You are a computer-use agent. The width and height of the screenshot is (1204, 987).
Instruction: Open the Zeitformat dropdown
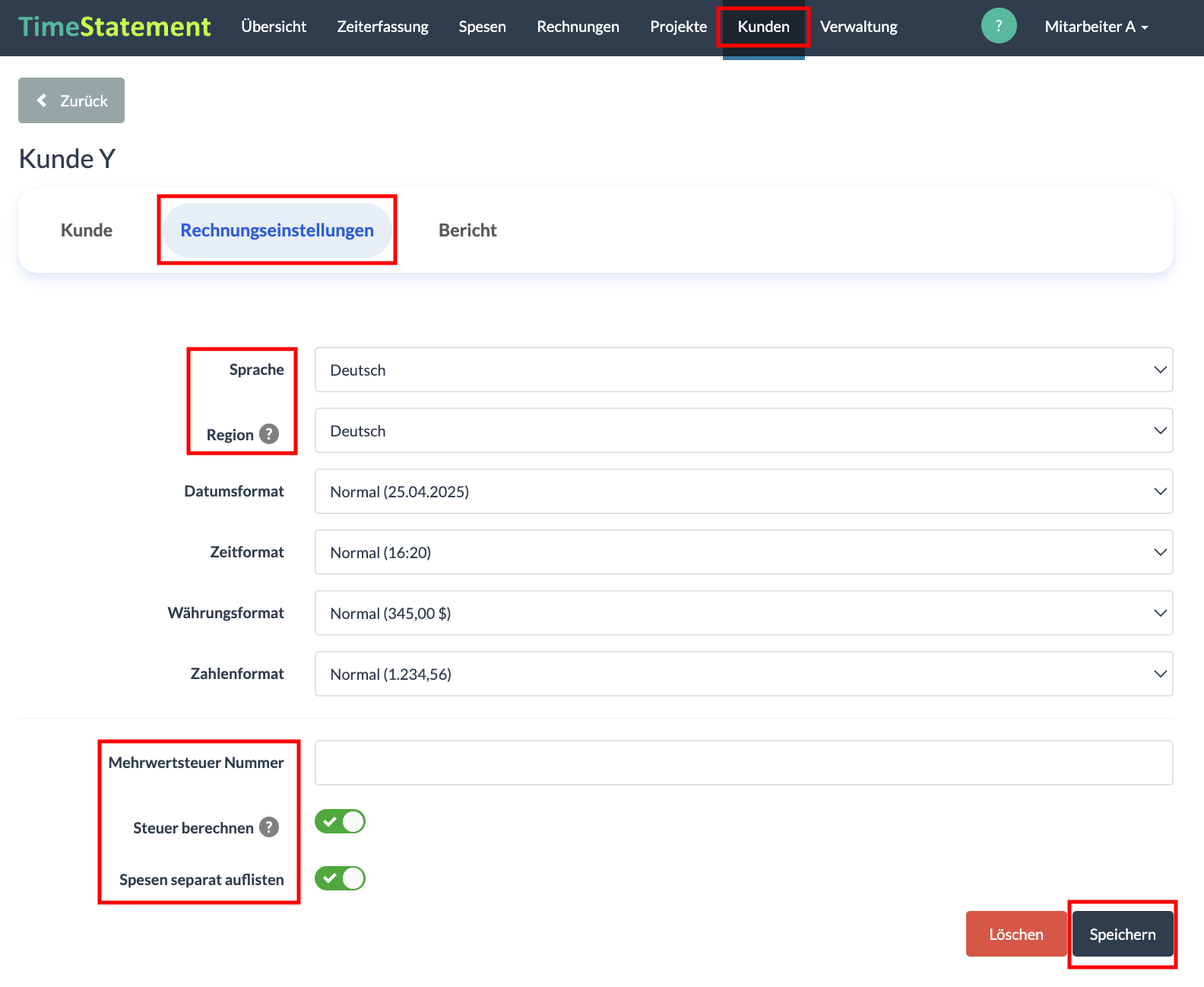tap(743, 552)
